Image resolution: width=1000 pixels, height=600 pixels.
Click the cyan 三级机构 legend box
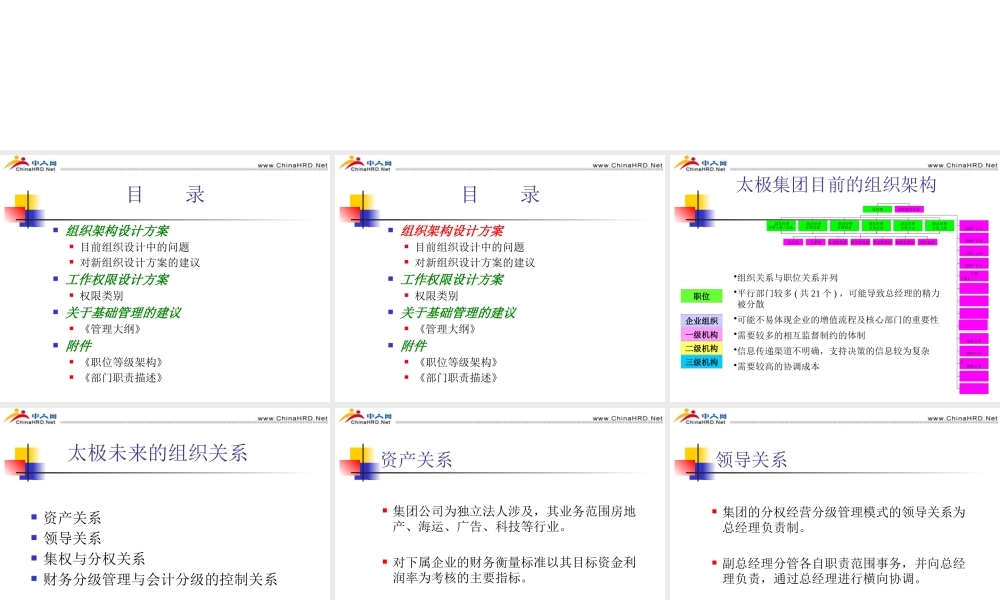[x=702, y=362]
